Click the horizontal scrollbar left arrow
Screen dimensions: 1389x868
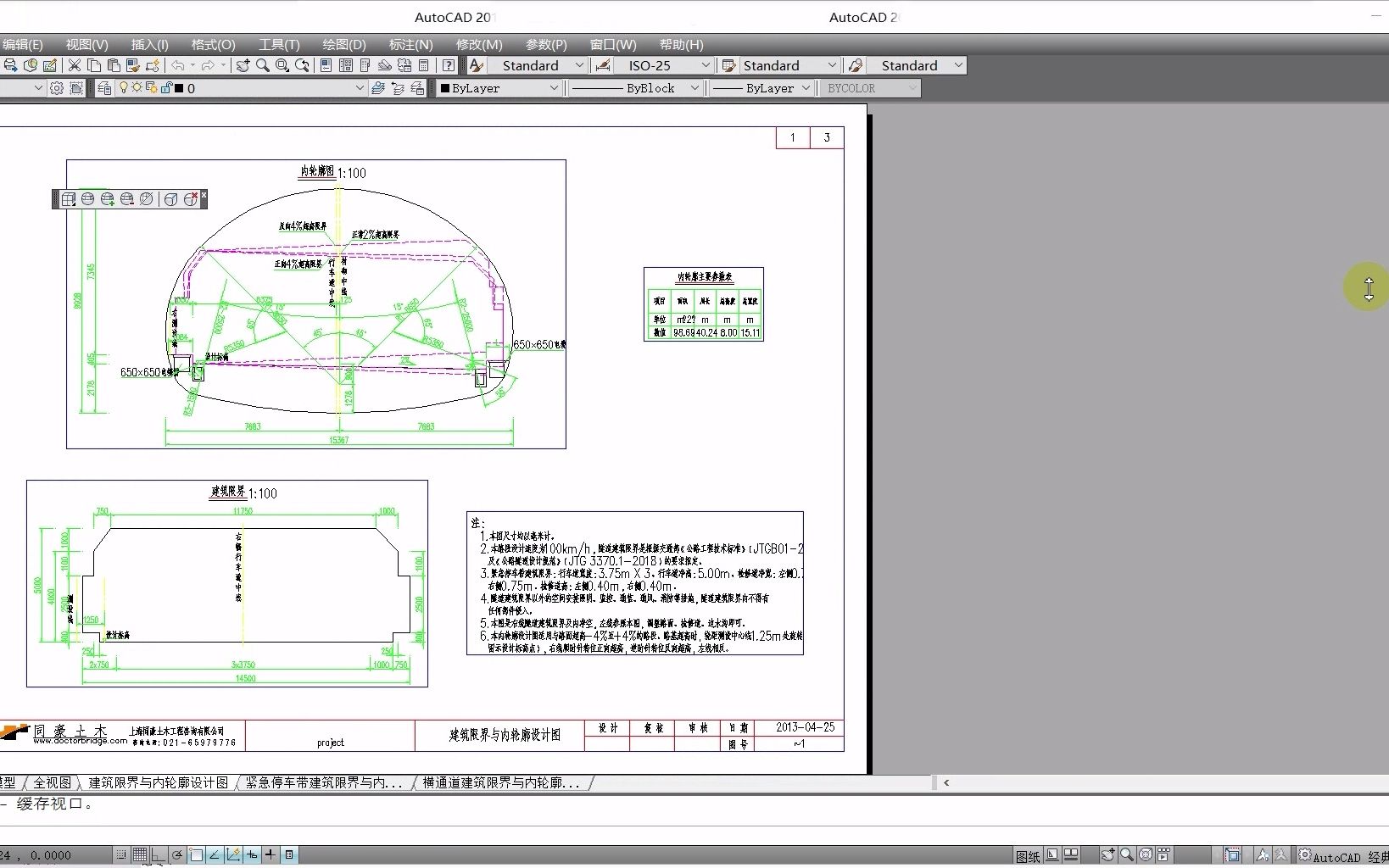(x=946, y=783)
